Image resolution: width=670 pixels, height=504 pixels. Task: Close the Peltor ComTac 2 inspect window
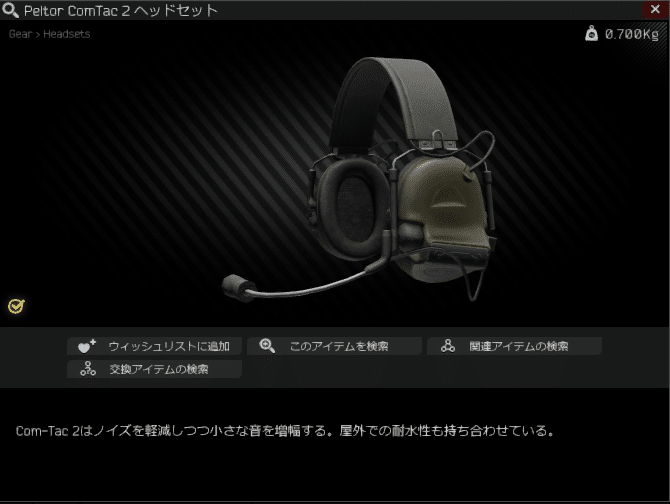[x=655, y=9]
